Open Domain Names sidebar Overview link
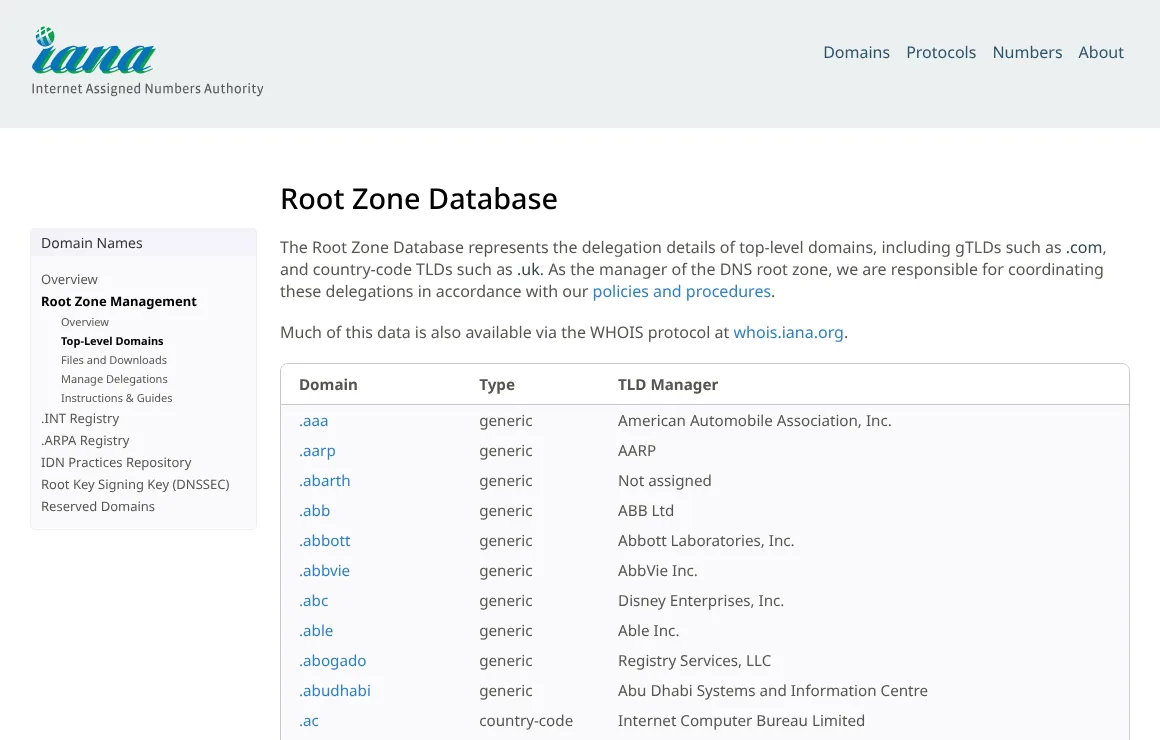1160x740 pixels. coord(70,280)
